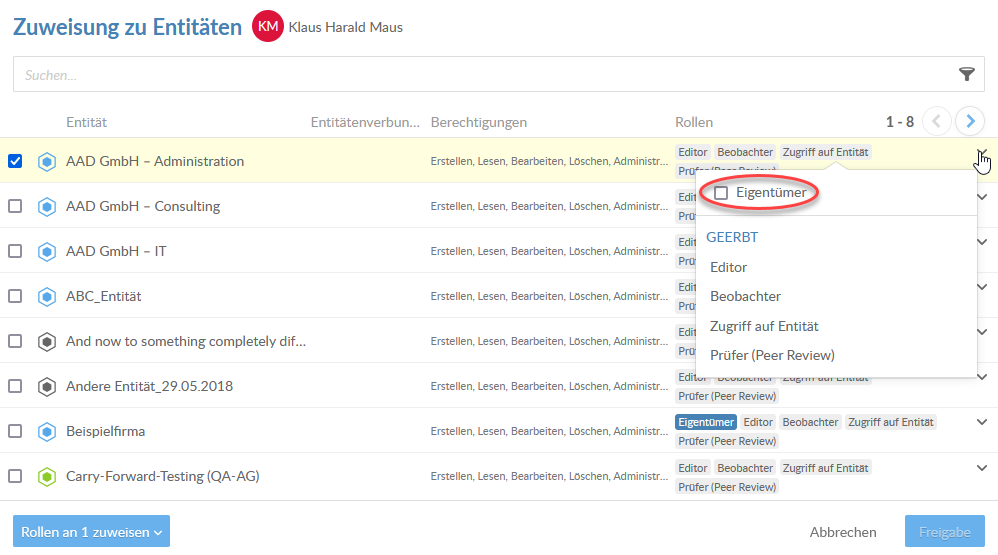The height and width of the screenshot is (555, 998).
Task: Uncheck the AAD GmbH – Administration row checkbox
Action: pos(15,161)
